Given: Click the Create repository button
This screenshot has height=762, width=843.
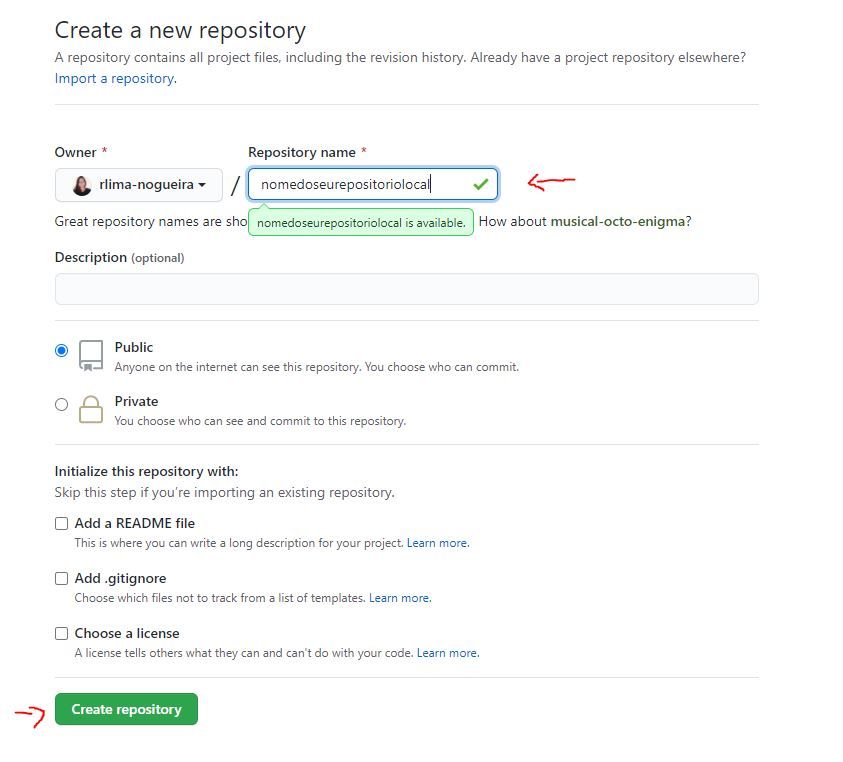Looking at the screenshot, I should click(x=125, y=709).
